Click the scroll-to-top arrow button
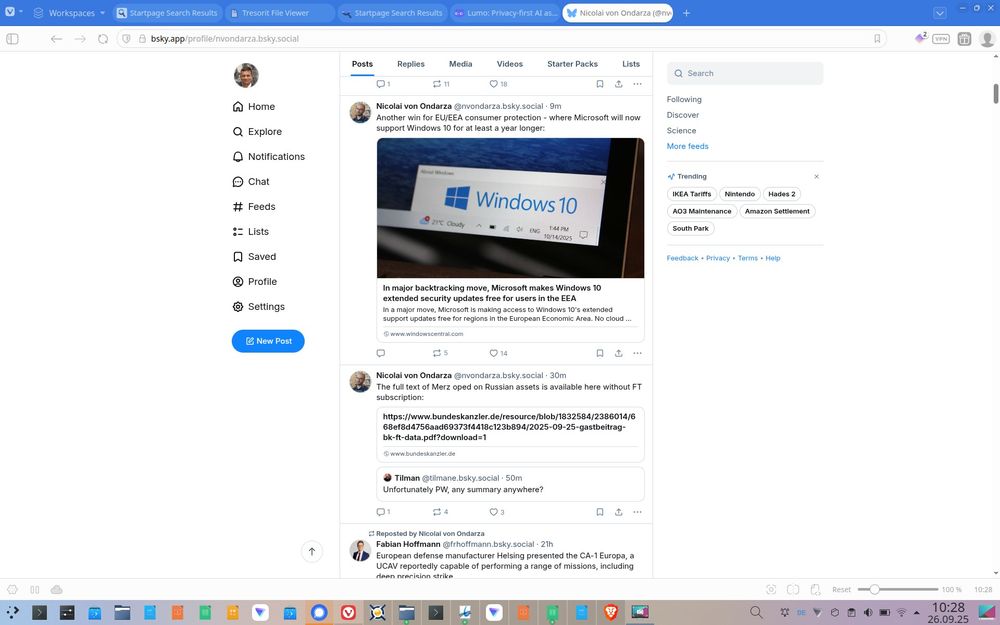The width and height of the screenshot is (1000, 625). click(x=312, y=552)
